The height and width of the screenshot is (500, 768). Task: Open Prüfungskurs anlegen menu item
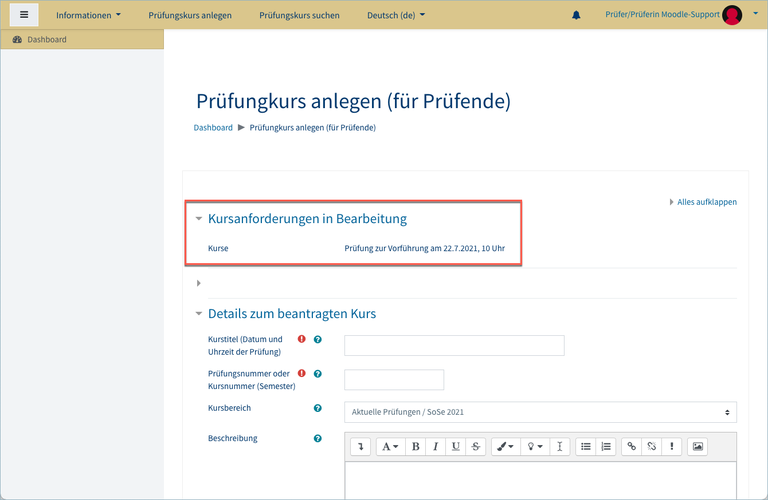[x=190, y=15]
